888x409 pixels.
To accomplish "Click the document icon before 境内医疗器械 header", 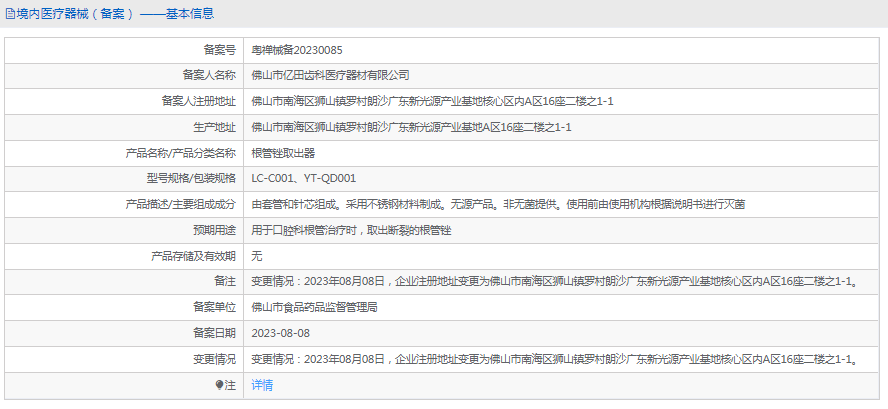I will [x=10, y=14].
